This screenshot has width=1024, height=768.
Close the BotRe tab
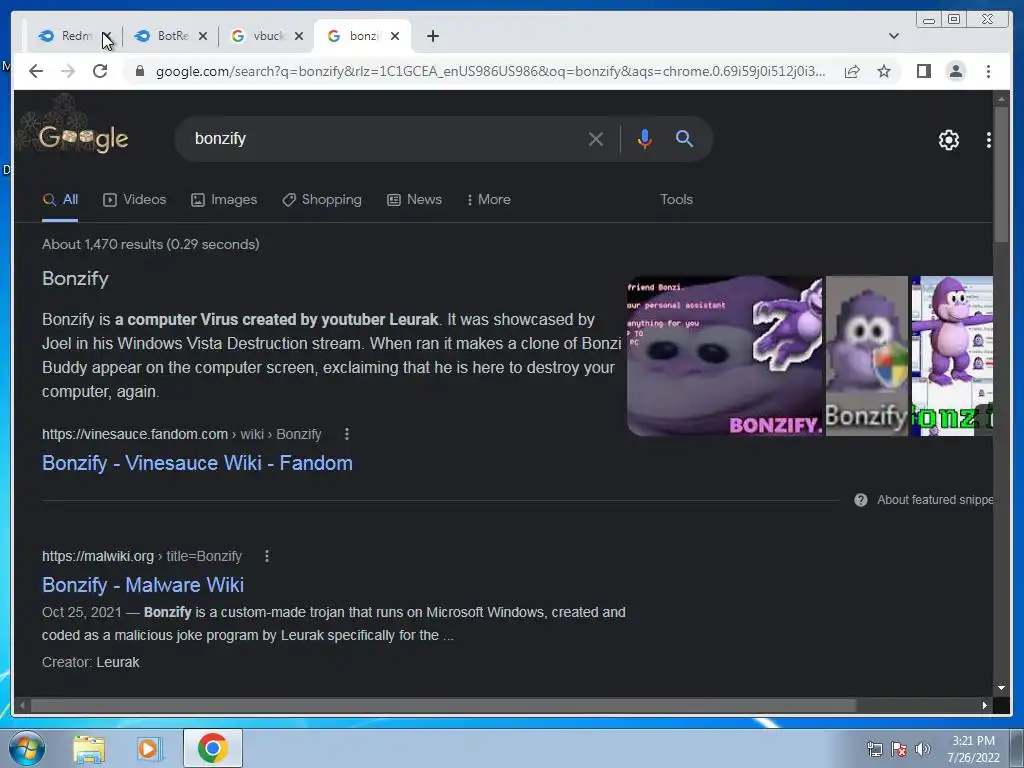point(203,36)
